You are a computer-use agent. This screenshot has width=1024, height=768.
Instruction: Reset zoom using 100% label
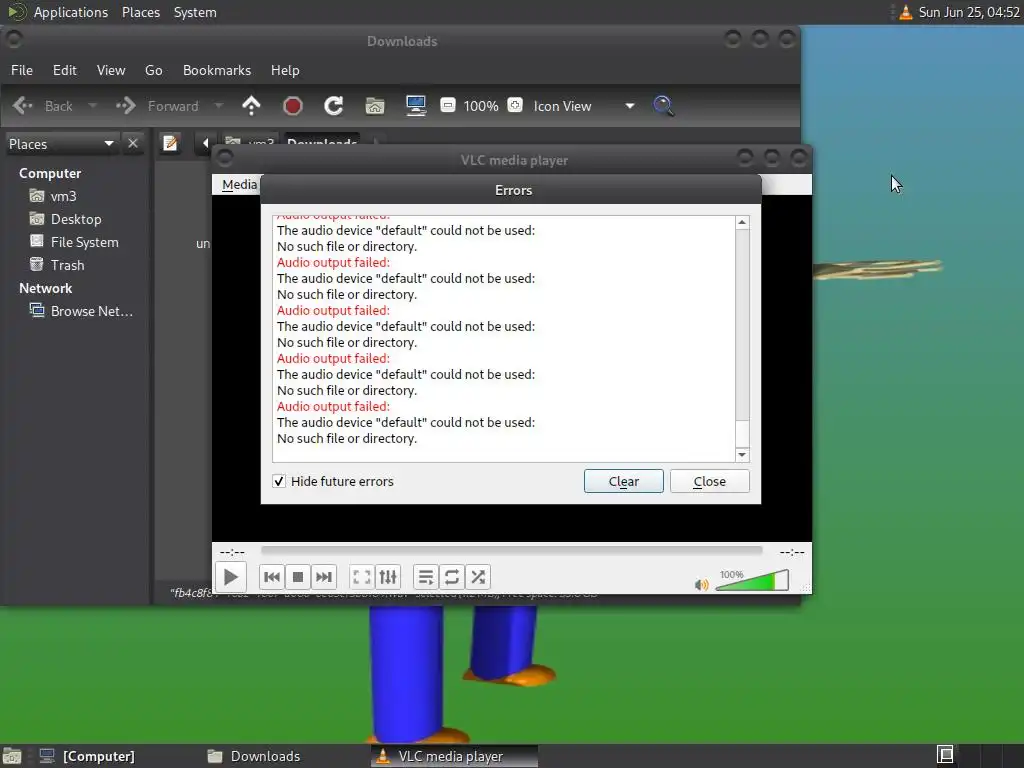(481, 106)
